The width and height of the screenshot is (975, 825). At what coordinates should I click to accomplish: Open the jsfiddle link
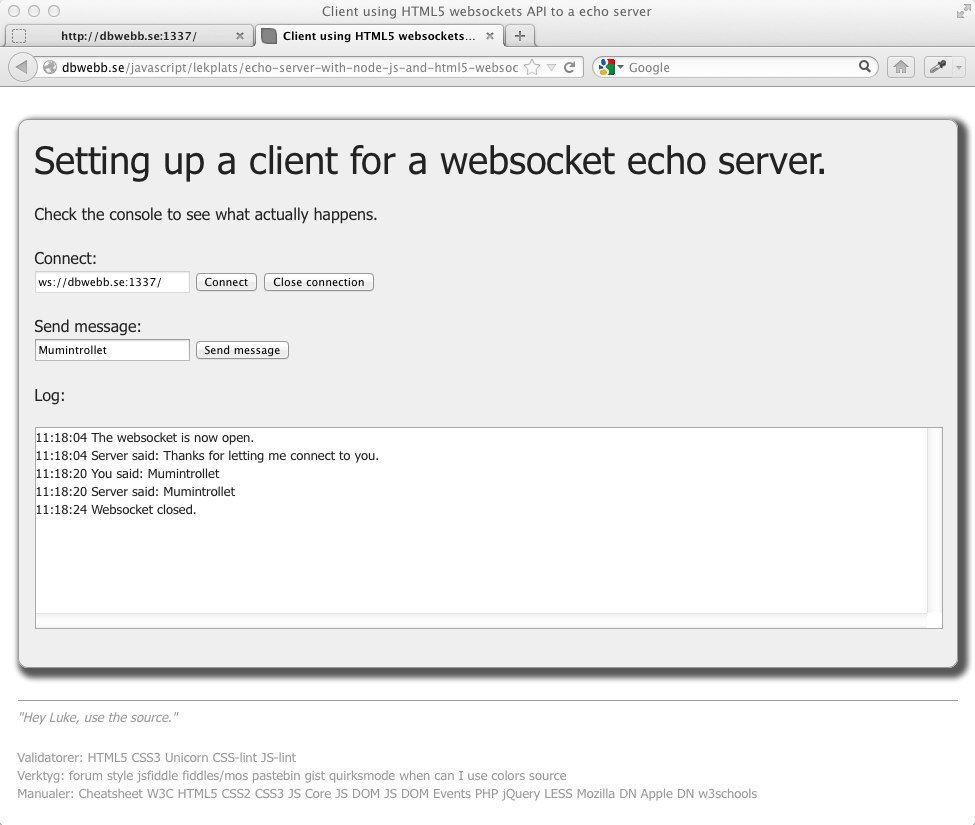click(x=158, y=775)
